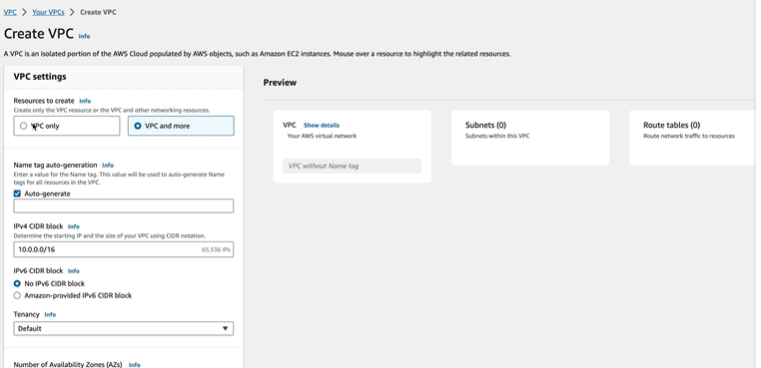Open Info for Name tag auto-generation
761x368 pixels.
(x=108, y=165)
